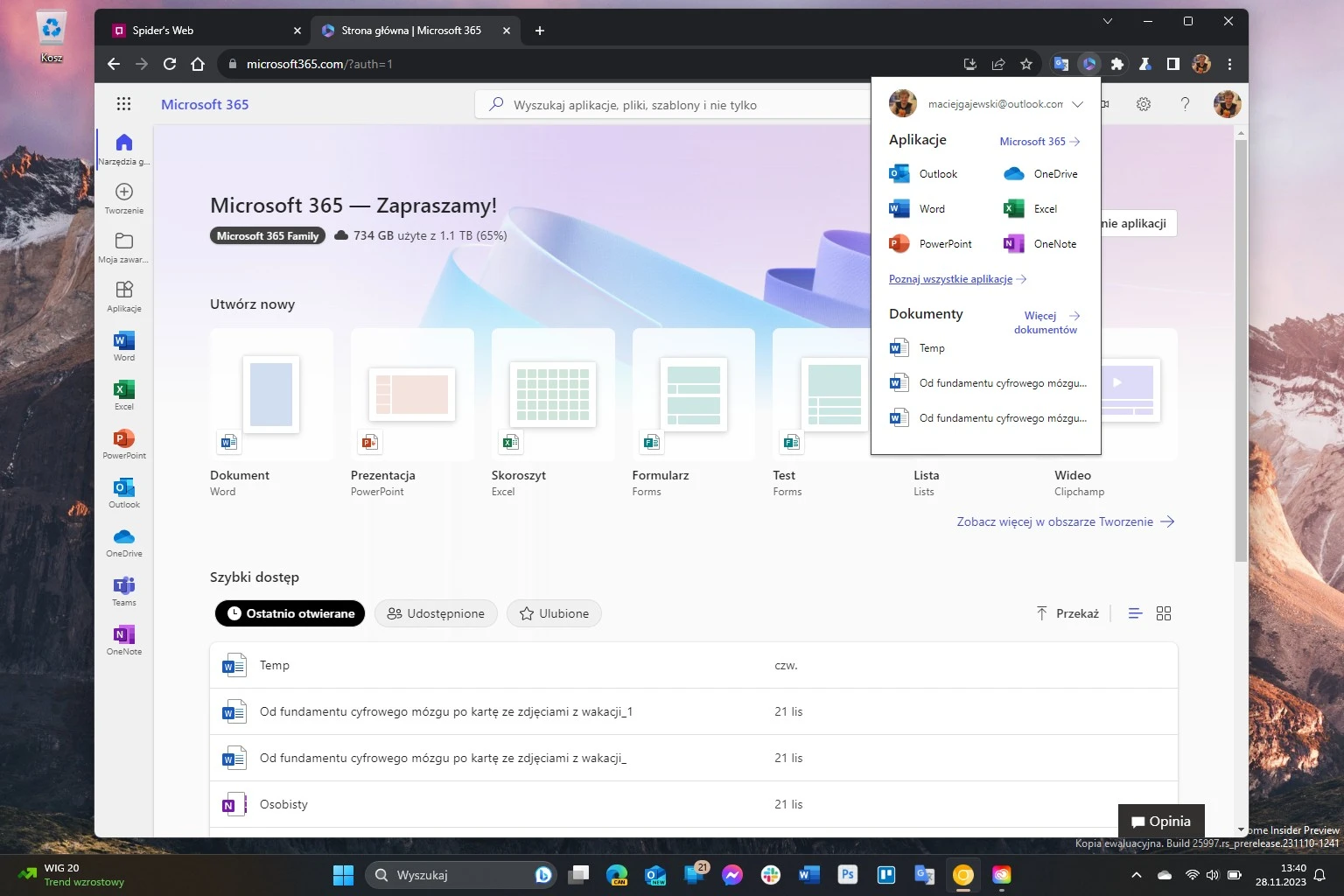1344x896 pixels.
Task: Create new Formularz Forms thumbnail
Action: [694, 395]
